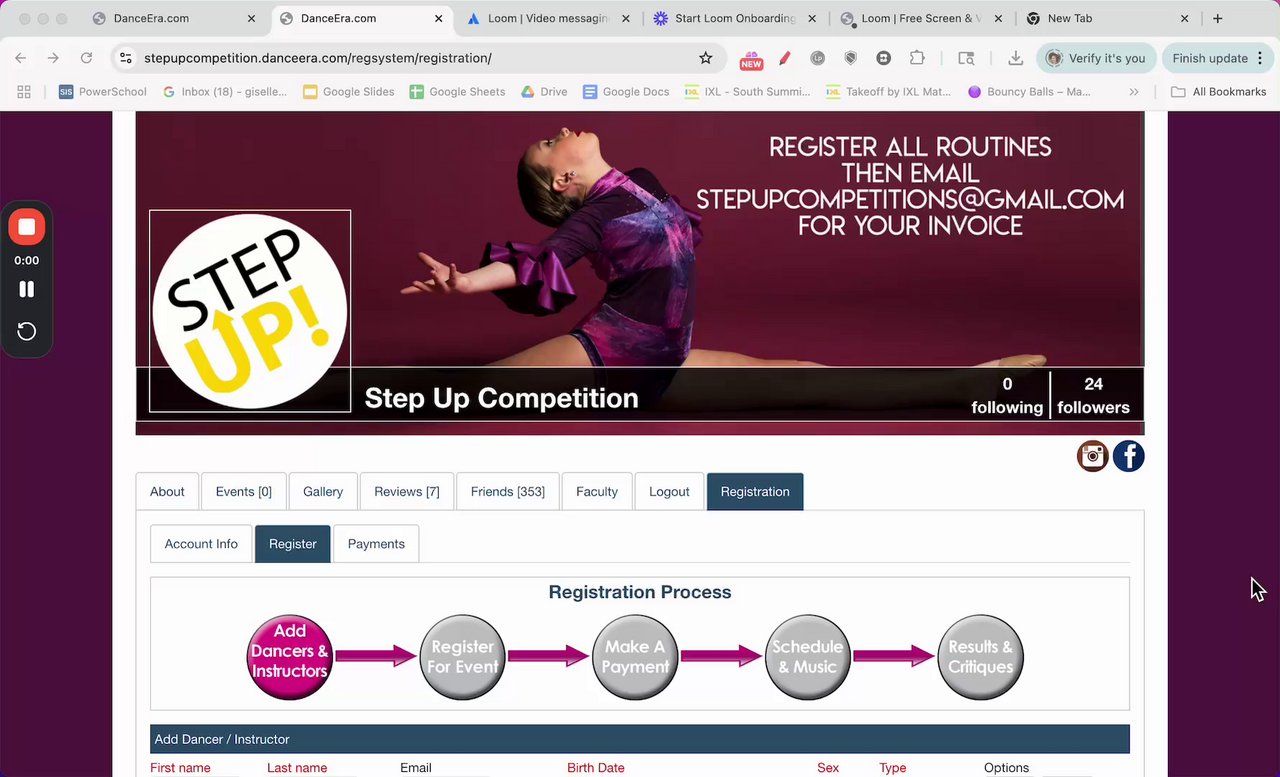
Task: Reload the current page
Action: point(86,58)
